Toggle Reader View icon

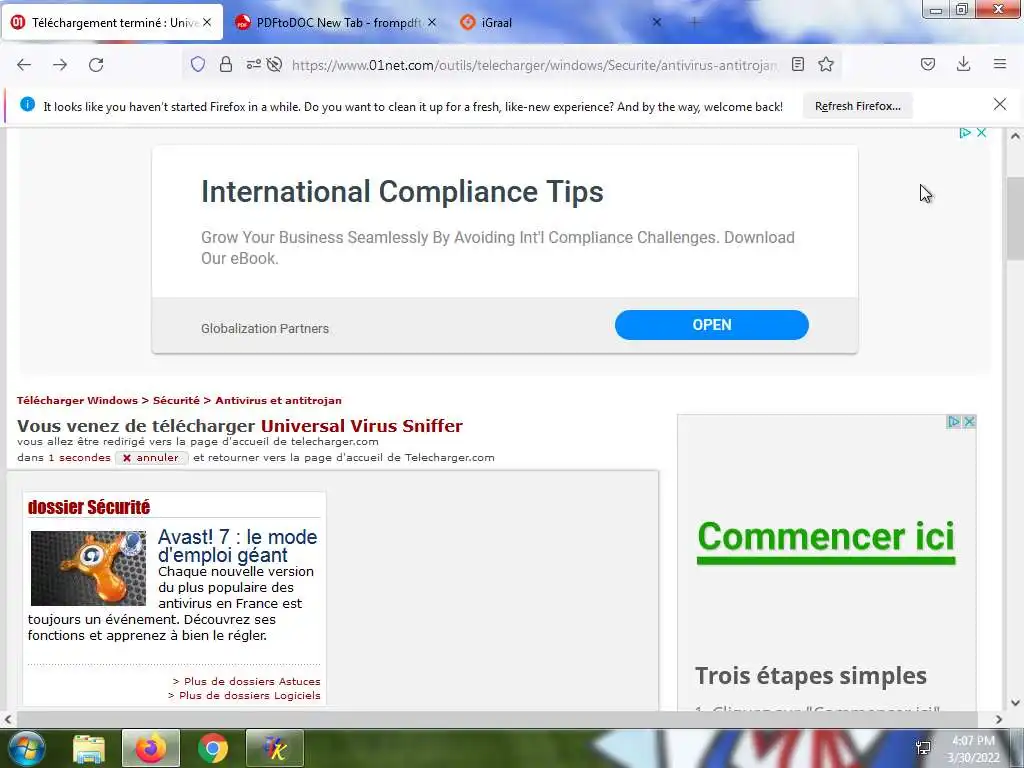coord(797,64)
